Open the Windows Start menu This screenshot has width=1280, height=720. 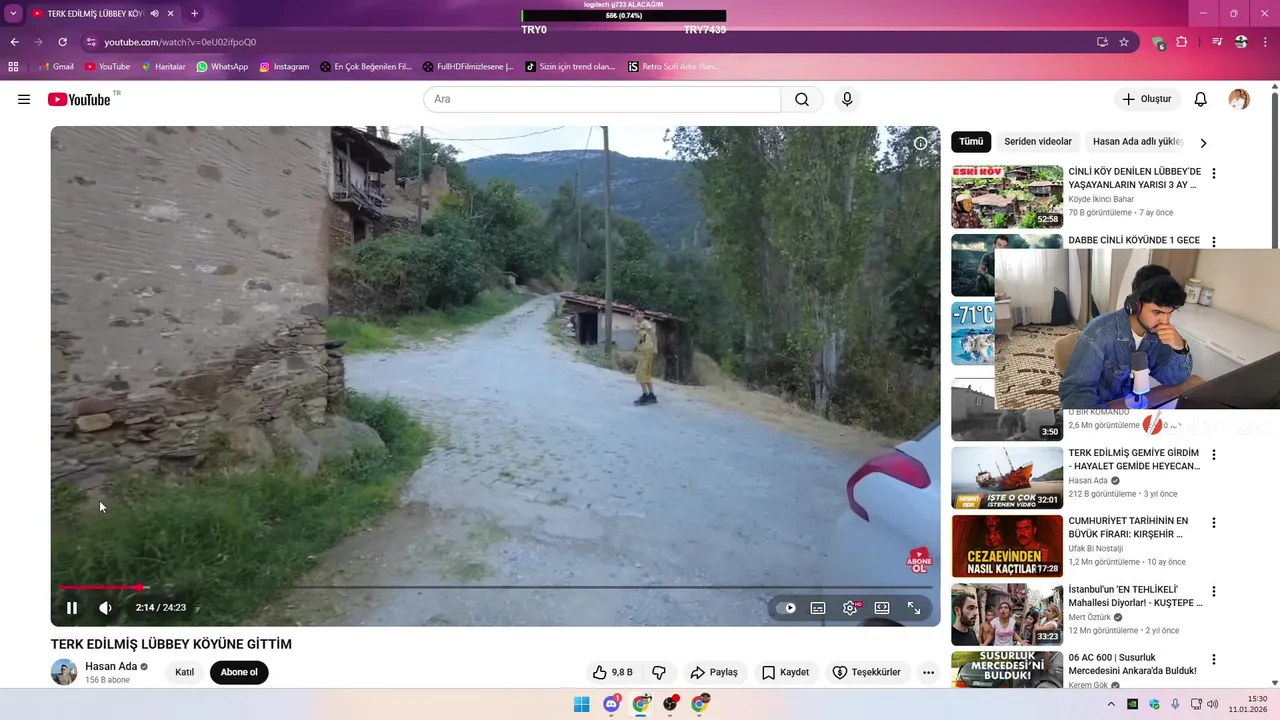point(581,704)
